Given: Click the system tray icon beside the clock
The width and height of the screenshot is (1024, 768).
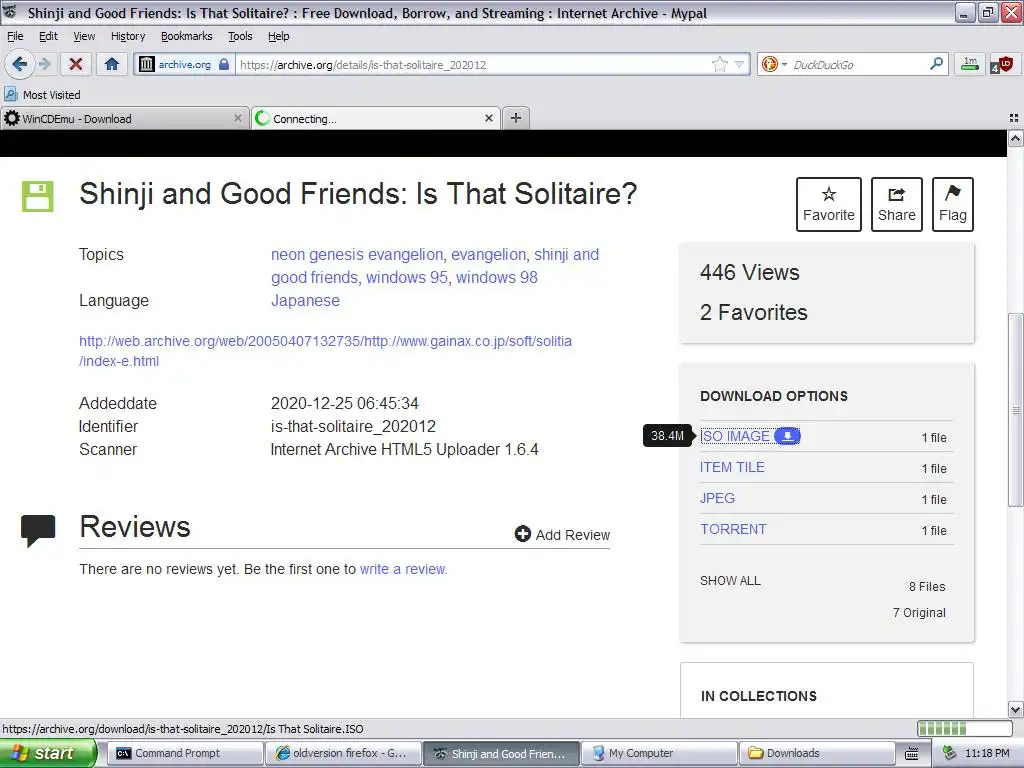Looking at the screenshot, I should click(x=950, y=753).
